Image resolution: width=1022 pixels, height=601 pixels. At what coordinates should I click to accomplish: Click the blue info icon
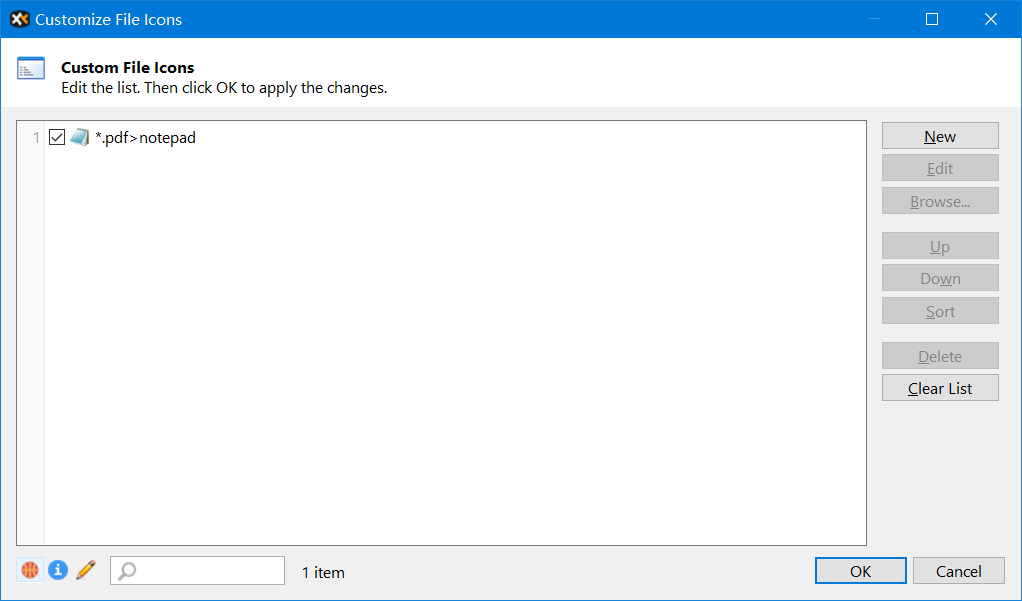coord(58,570)
